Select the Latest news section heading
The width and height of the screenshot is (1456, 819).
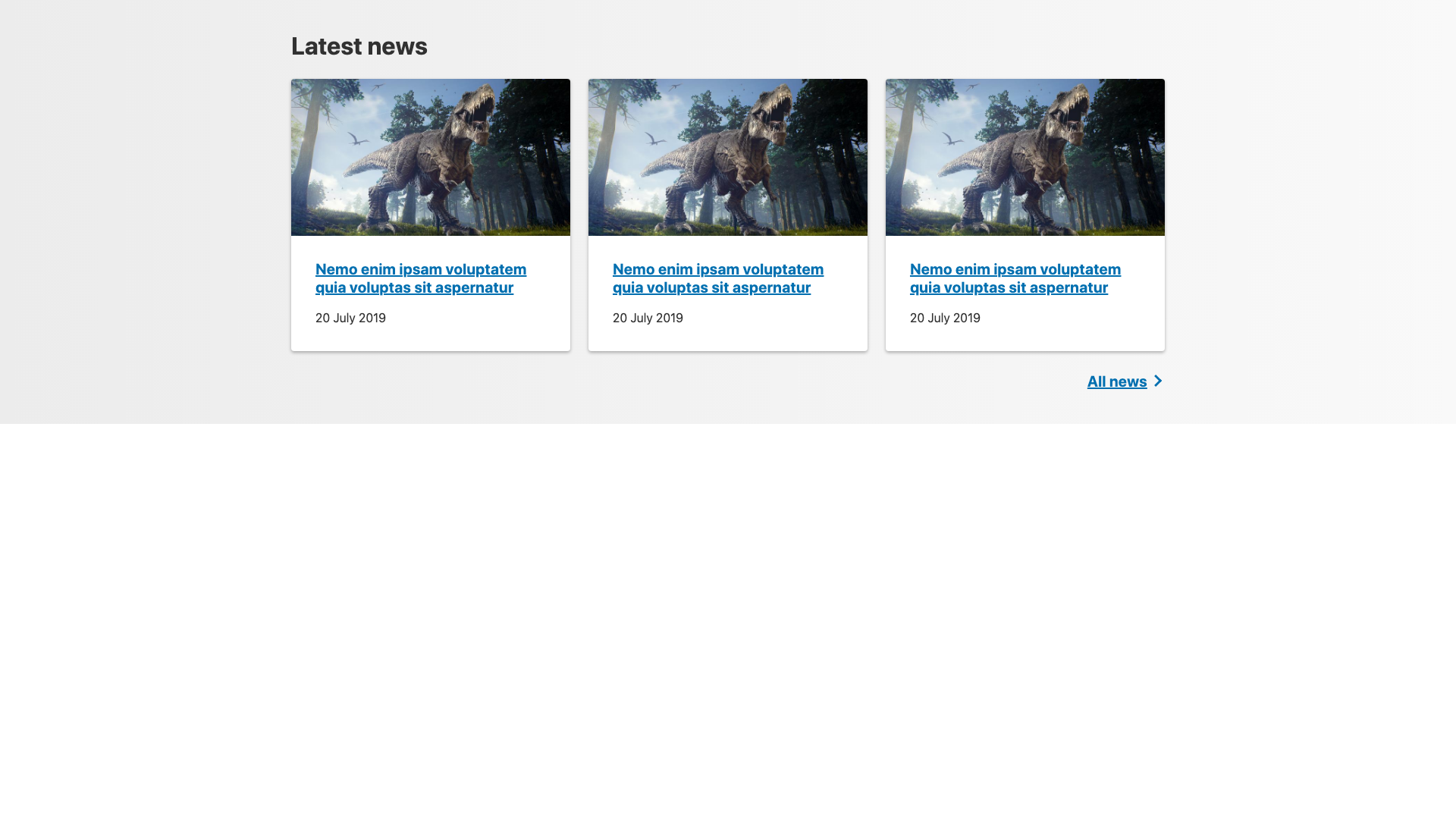click(359, 45)
